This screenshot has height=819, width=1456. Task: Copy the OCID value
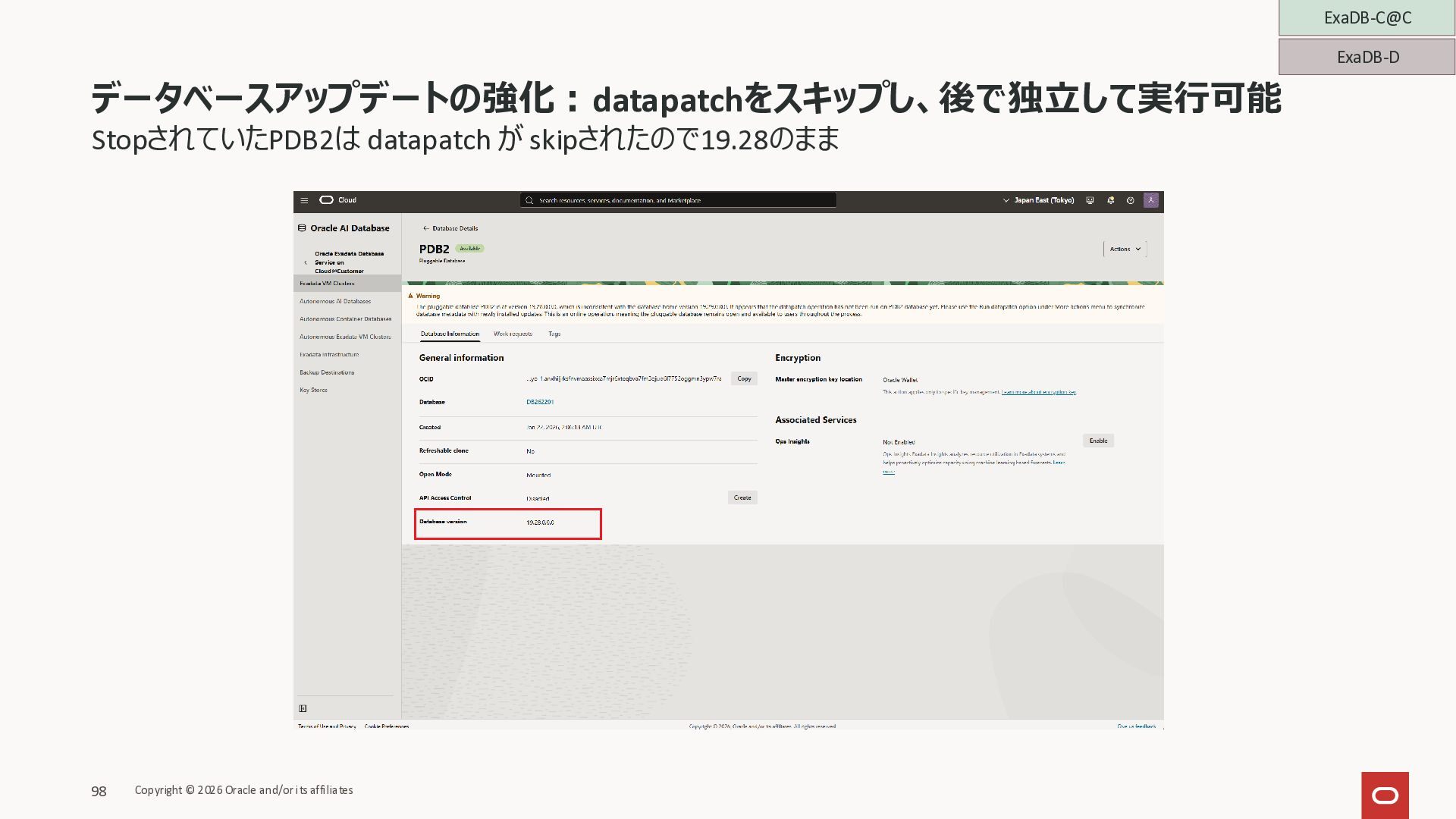(744, 379)
